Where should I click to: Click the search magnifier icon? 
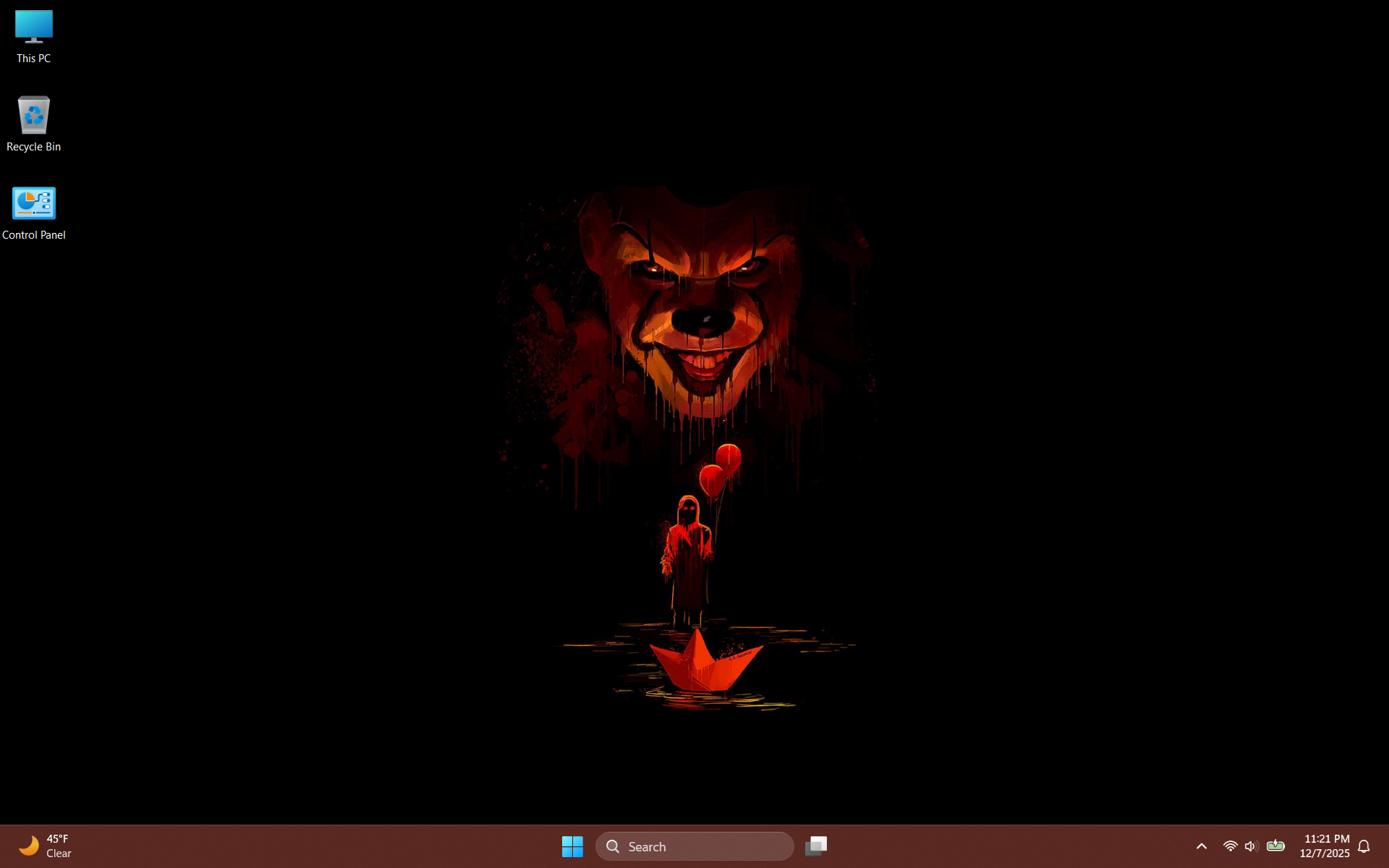click(612, 846)
